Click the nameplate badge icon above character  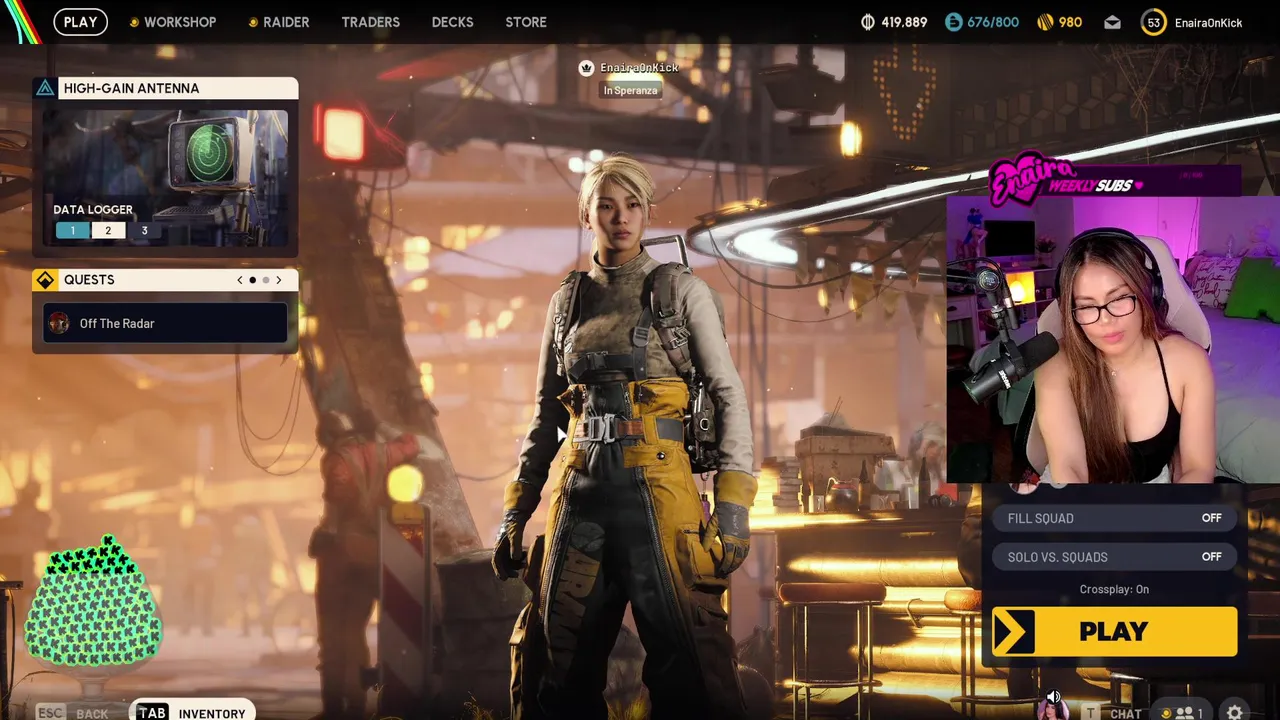587,68
